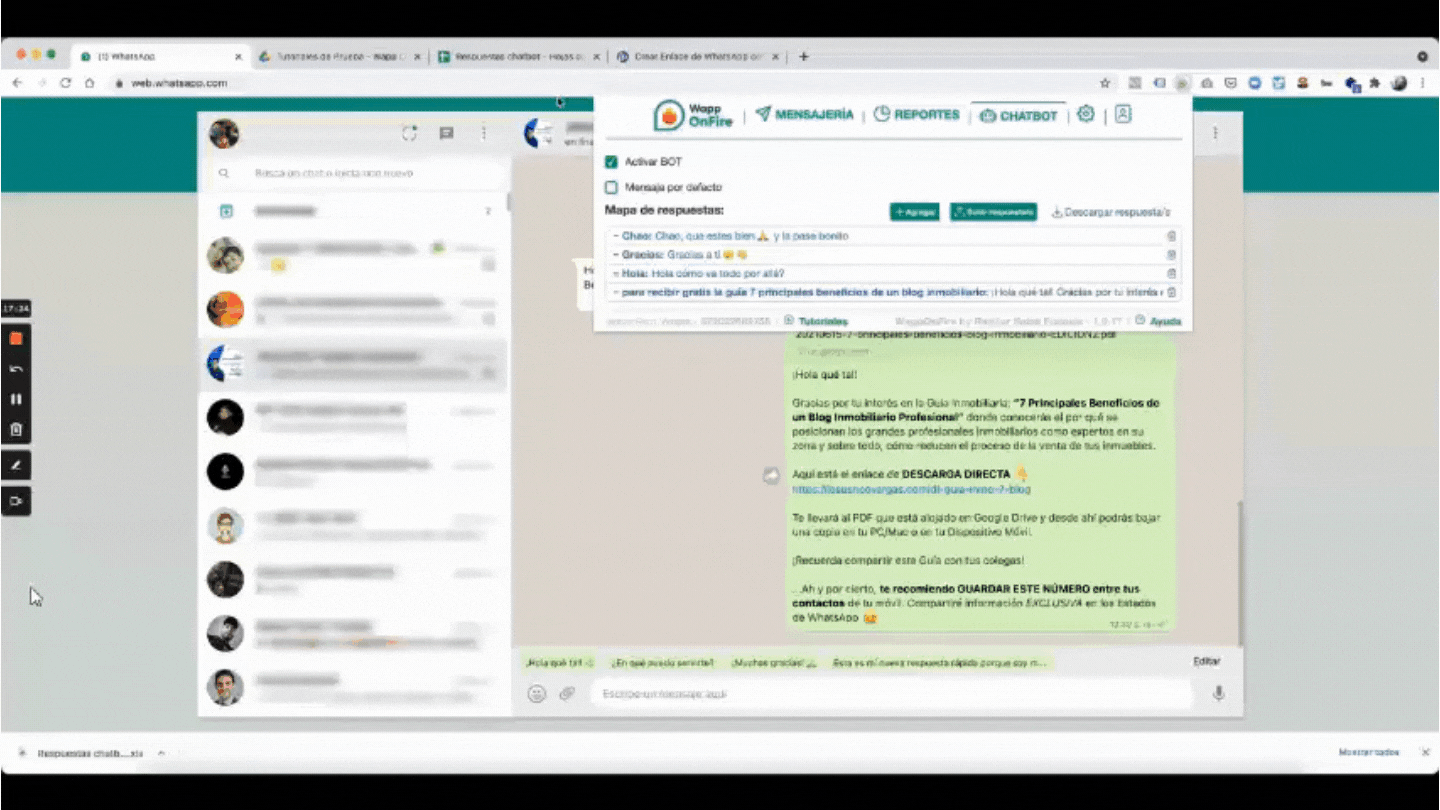Switch to the MENSAJERÍA tab
The image size is (1440, 810).
[x=805, y=115]
